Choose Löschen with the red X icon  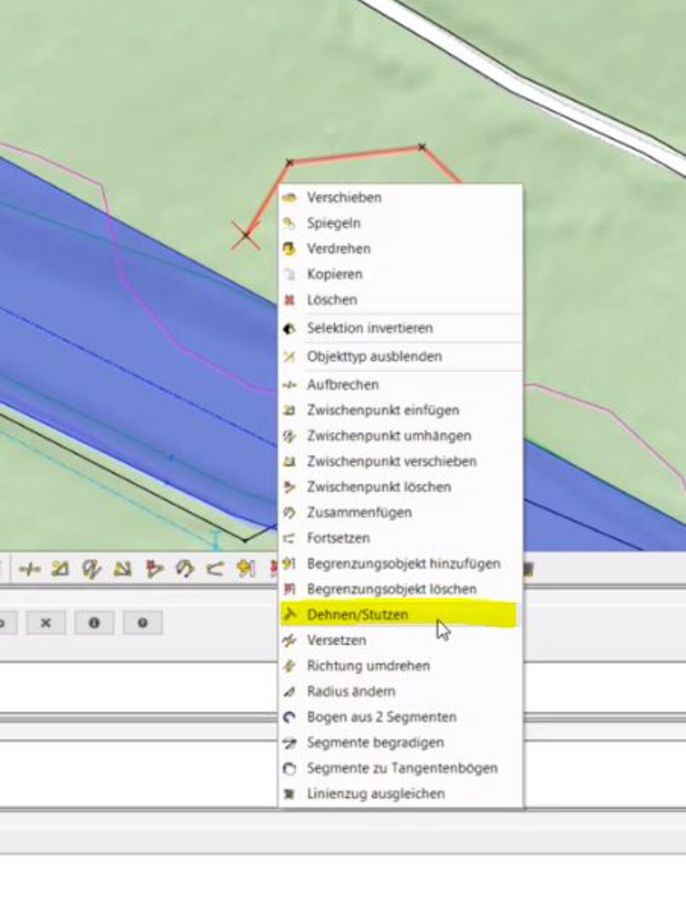[401, 300]
